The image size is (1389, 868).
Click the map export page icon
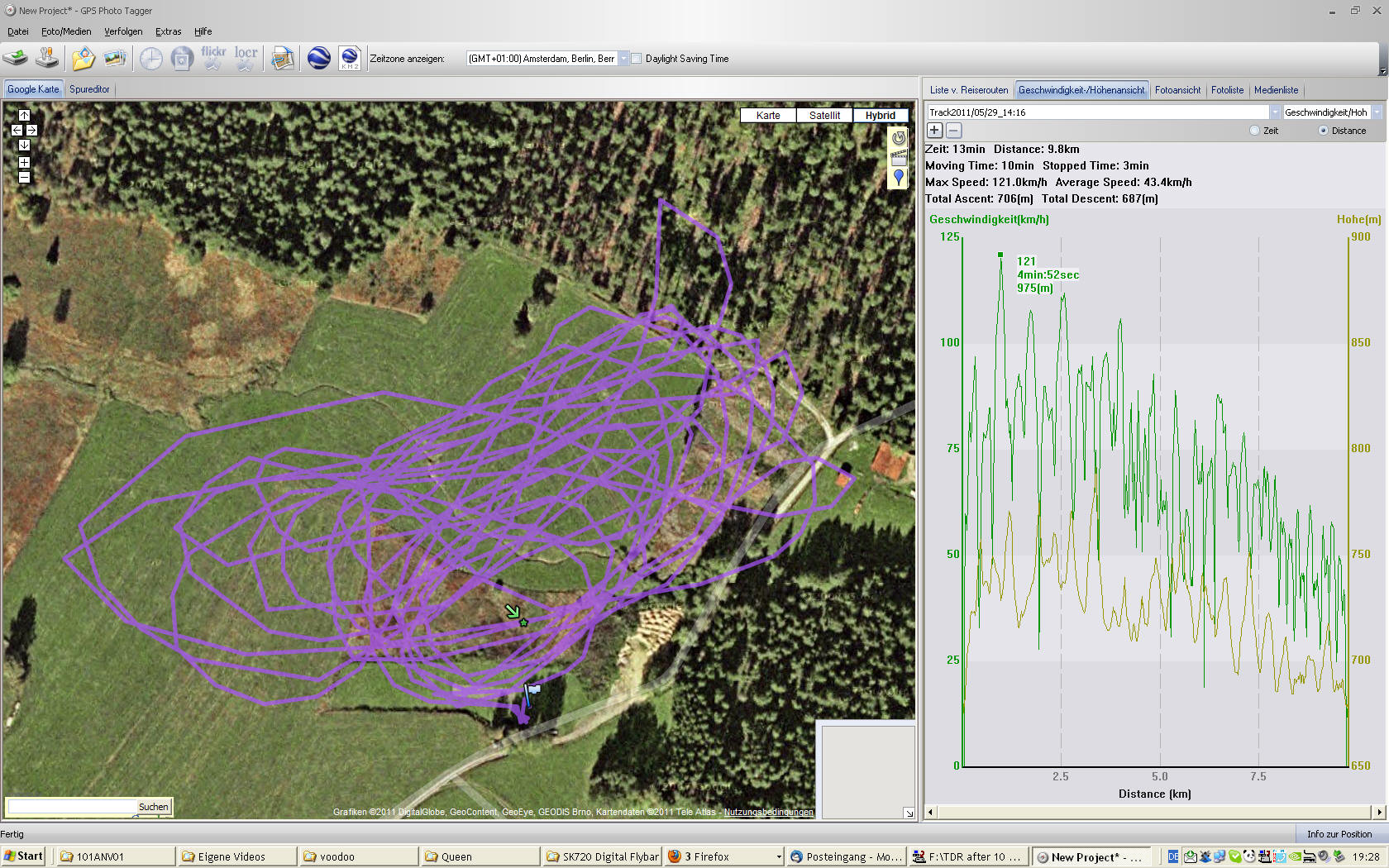click(283, 58)
